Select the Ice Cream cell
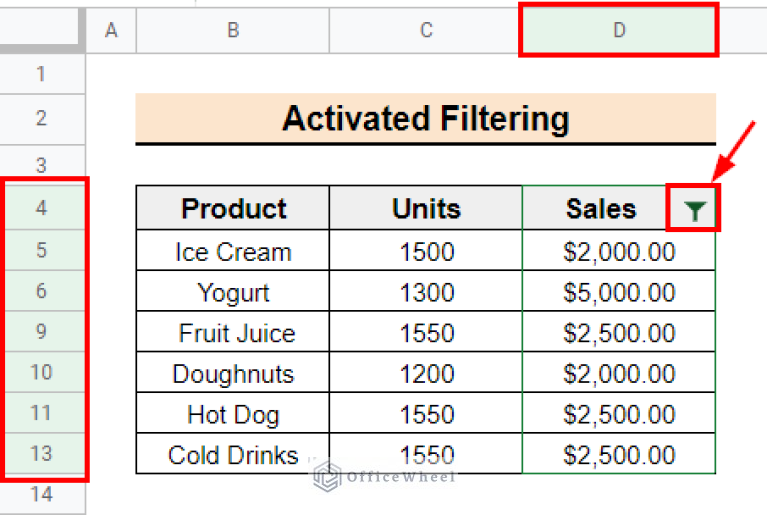The height and width of the screenshot is (515, 767). [233, 250]
